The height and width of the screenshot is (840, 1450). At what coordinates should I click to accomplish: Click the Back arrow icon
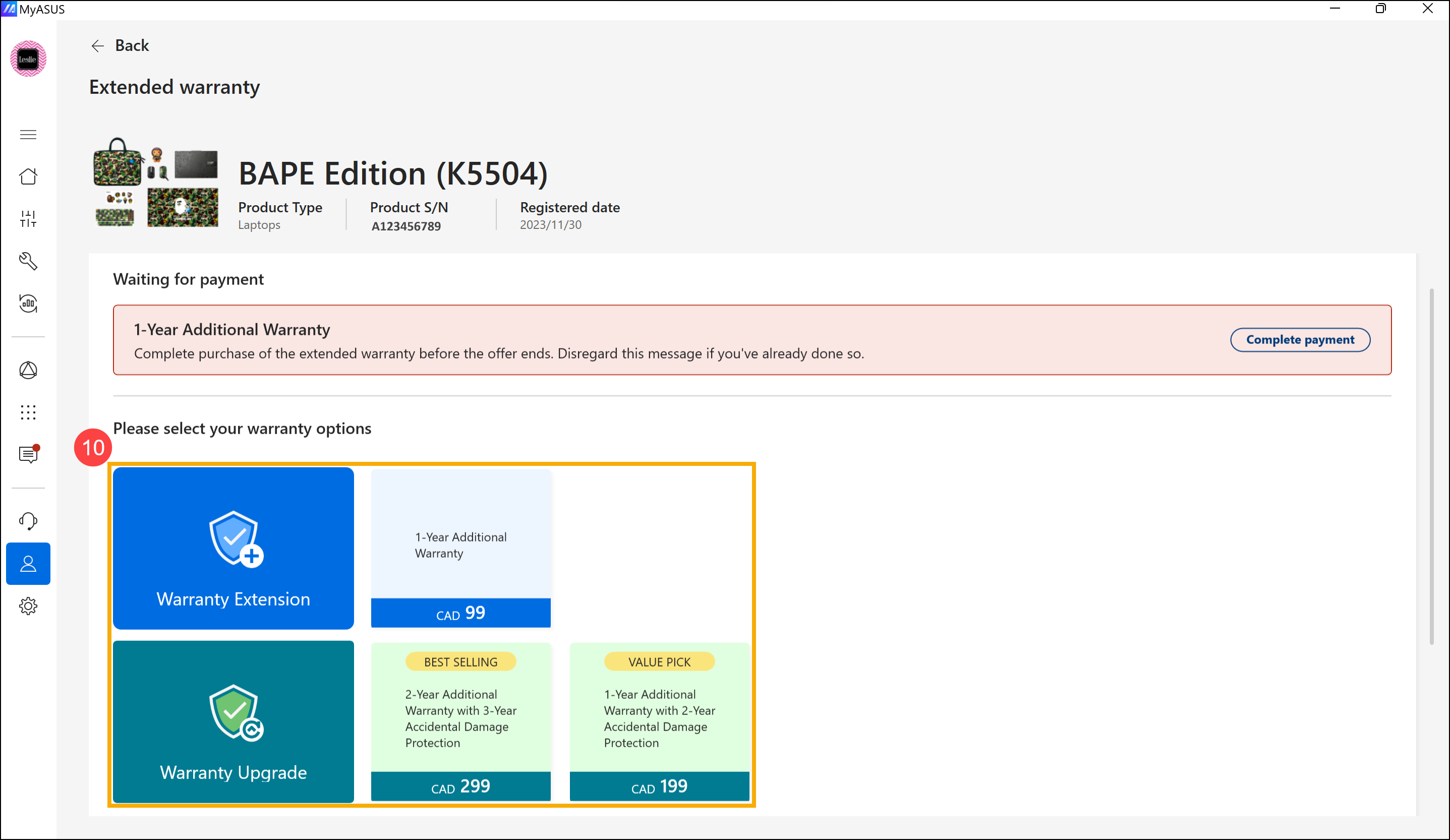pyautogui.click(x=97, y=45)
